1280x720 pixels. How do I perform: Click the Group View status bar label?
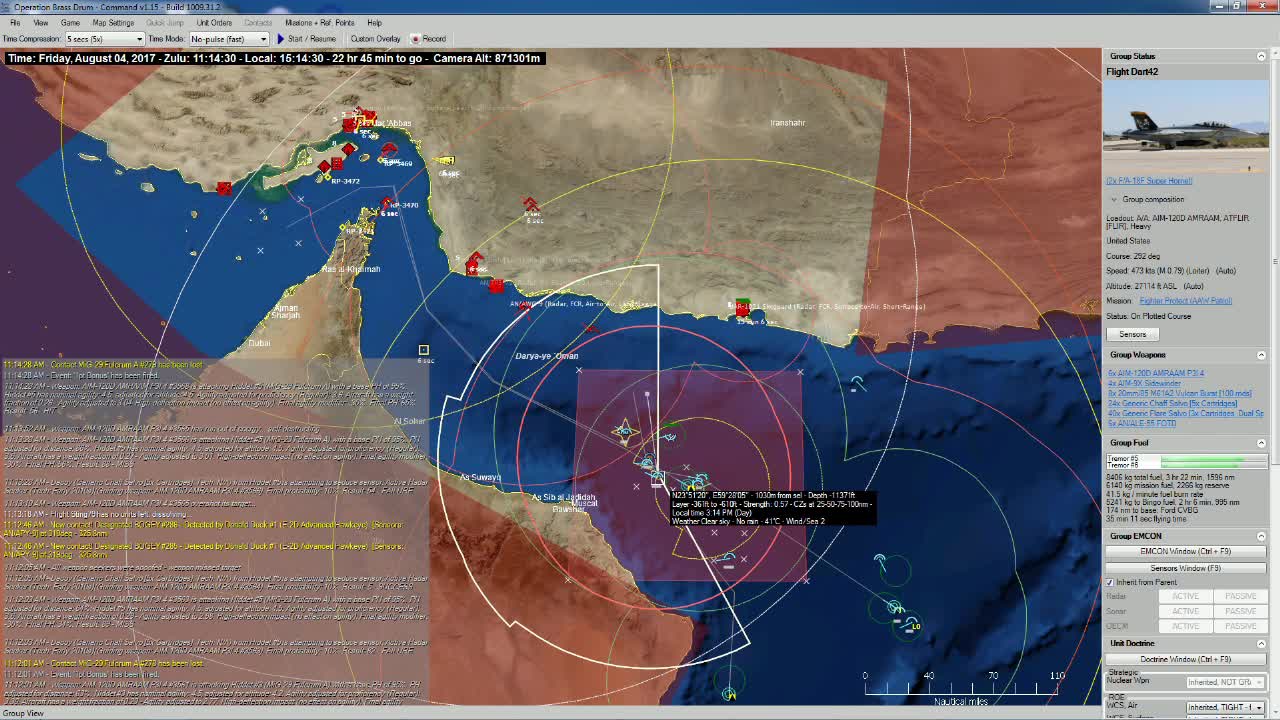pyautogui.click(x=24, y=713)
